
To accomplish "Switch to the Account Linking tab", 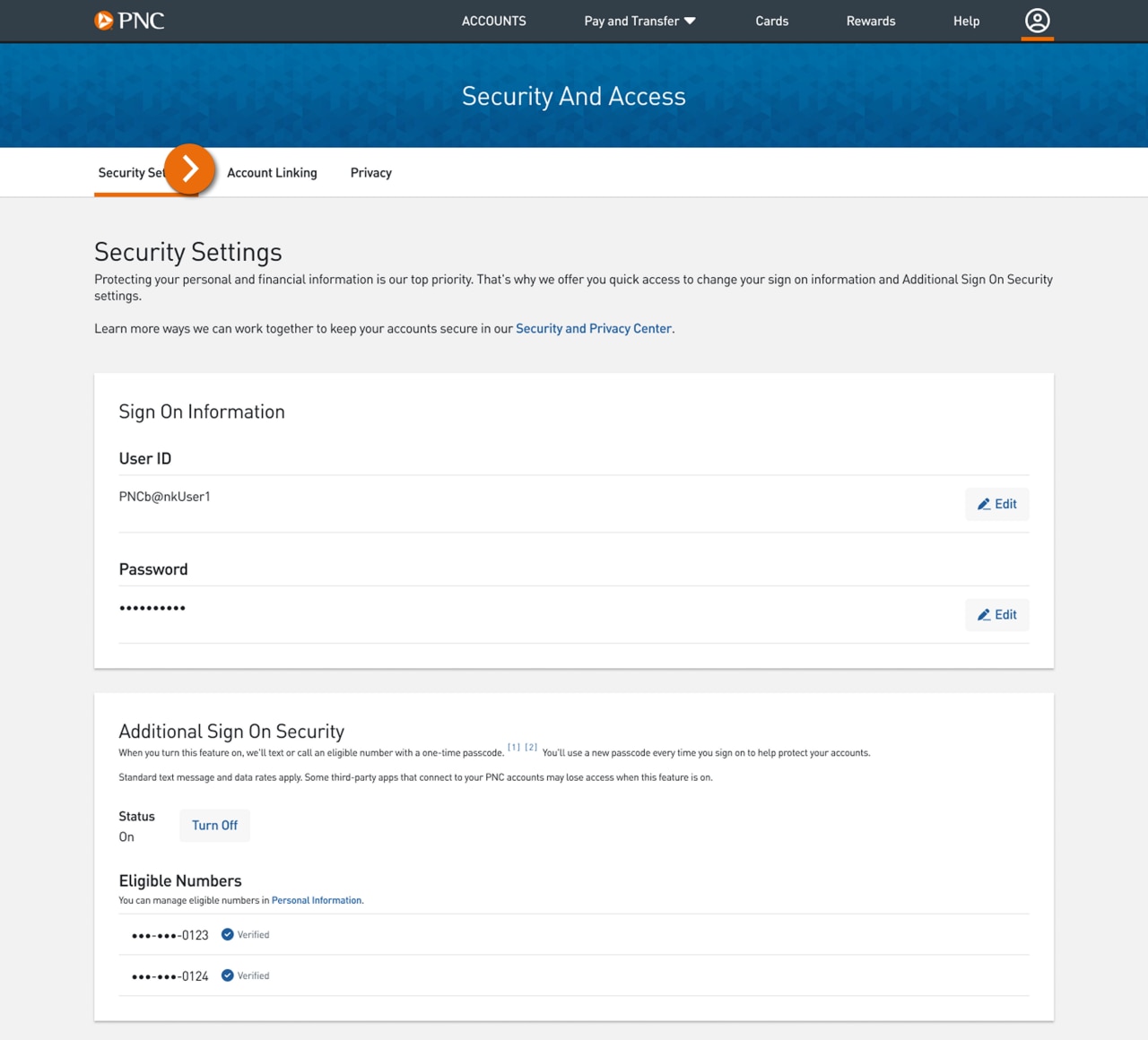I will 272,172.
